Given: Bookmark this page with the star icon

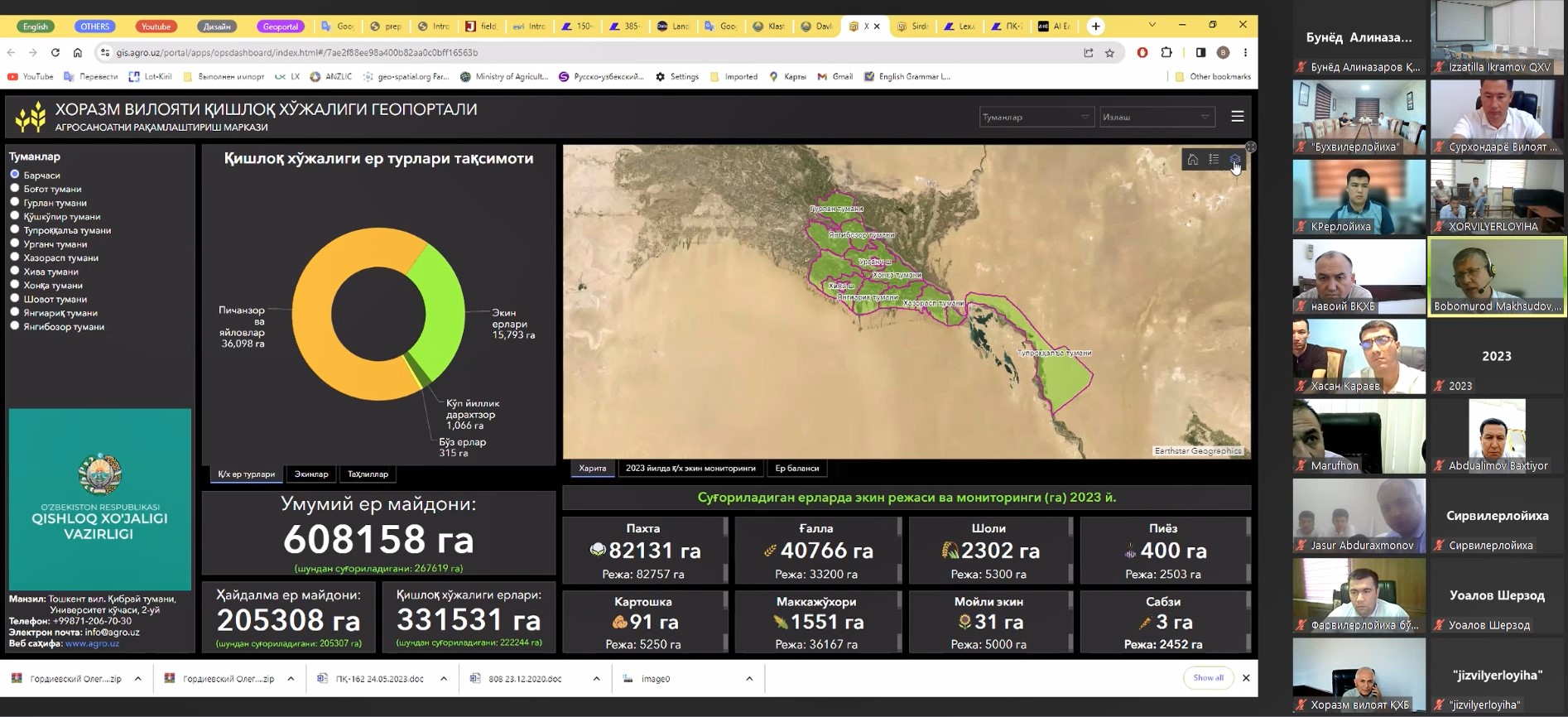Looking at the screenshot, I should click(x=1109, y=52).
